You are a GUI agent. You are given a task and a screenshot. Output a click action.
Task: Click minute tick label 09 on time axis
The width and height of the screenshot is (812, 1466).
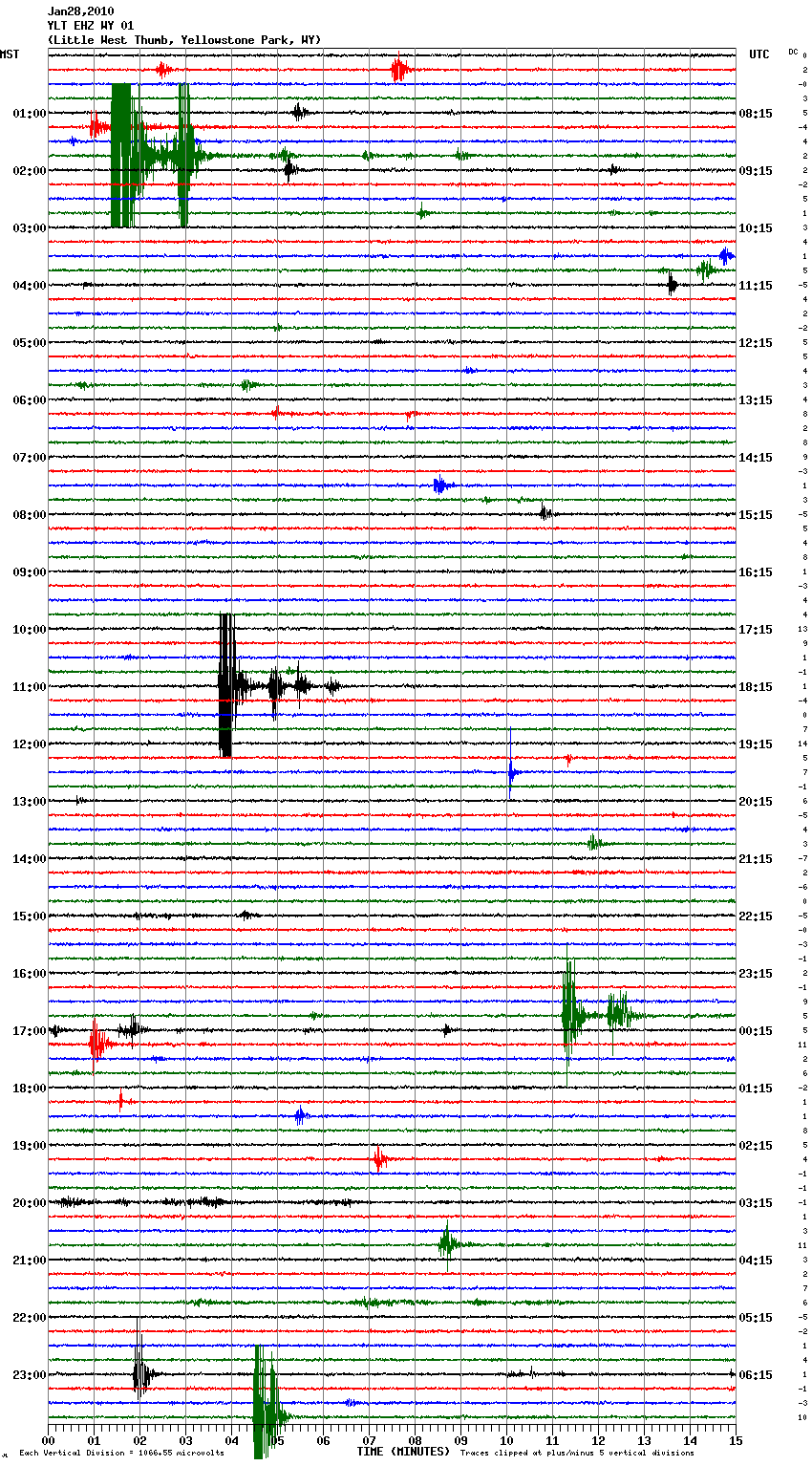pyautogui.click(x=460, y=1439)
